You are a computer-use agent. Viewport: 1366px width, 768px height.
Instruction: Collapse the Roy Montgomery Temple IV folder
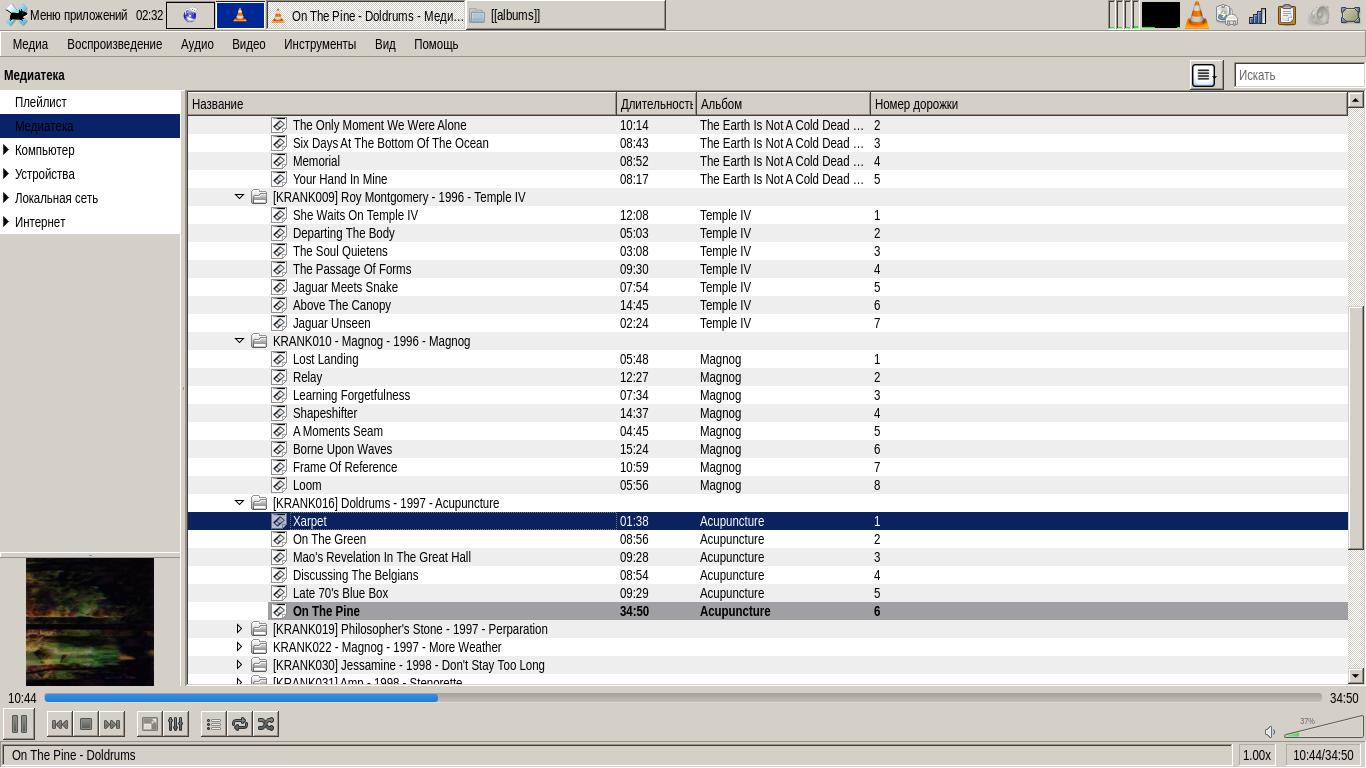coord(239,197)
